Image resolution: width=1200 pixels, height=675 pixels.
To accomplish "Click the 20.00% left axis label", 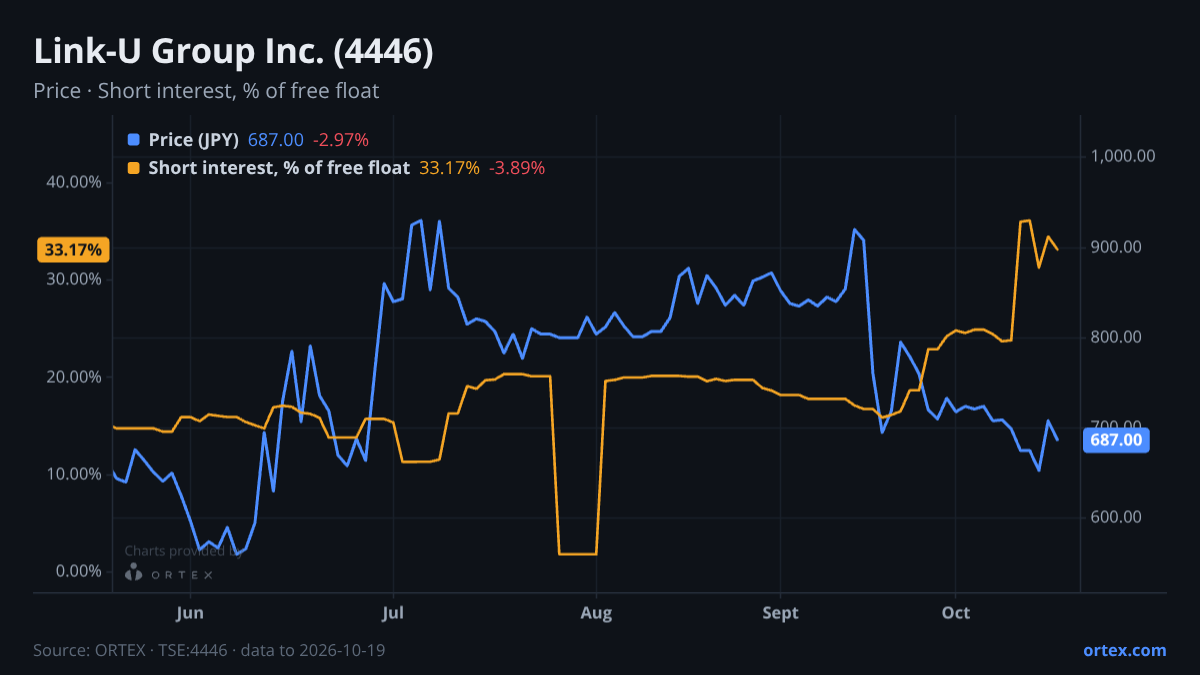I will (74, 377).
